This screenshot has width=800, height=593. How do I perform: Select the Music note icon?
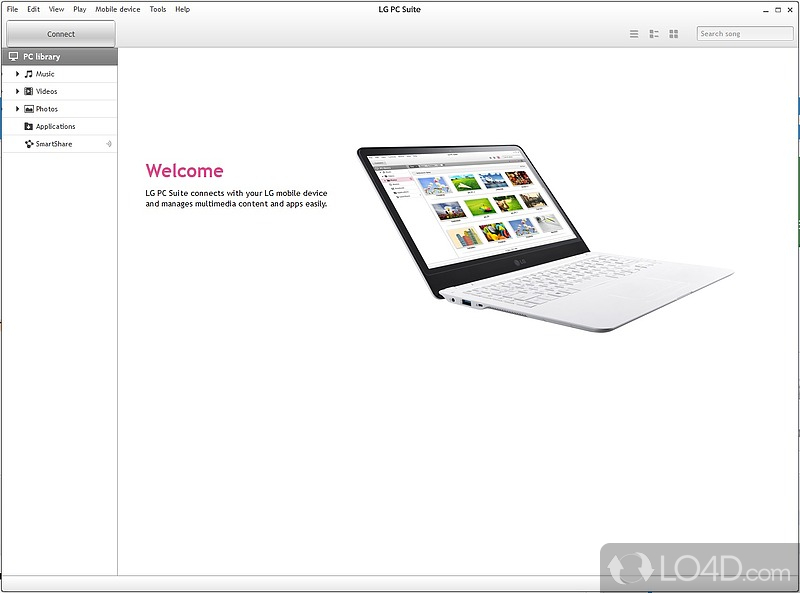click(29, 74)
